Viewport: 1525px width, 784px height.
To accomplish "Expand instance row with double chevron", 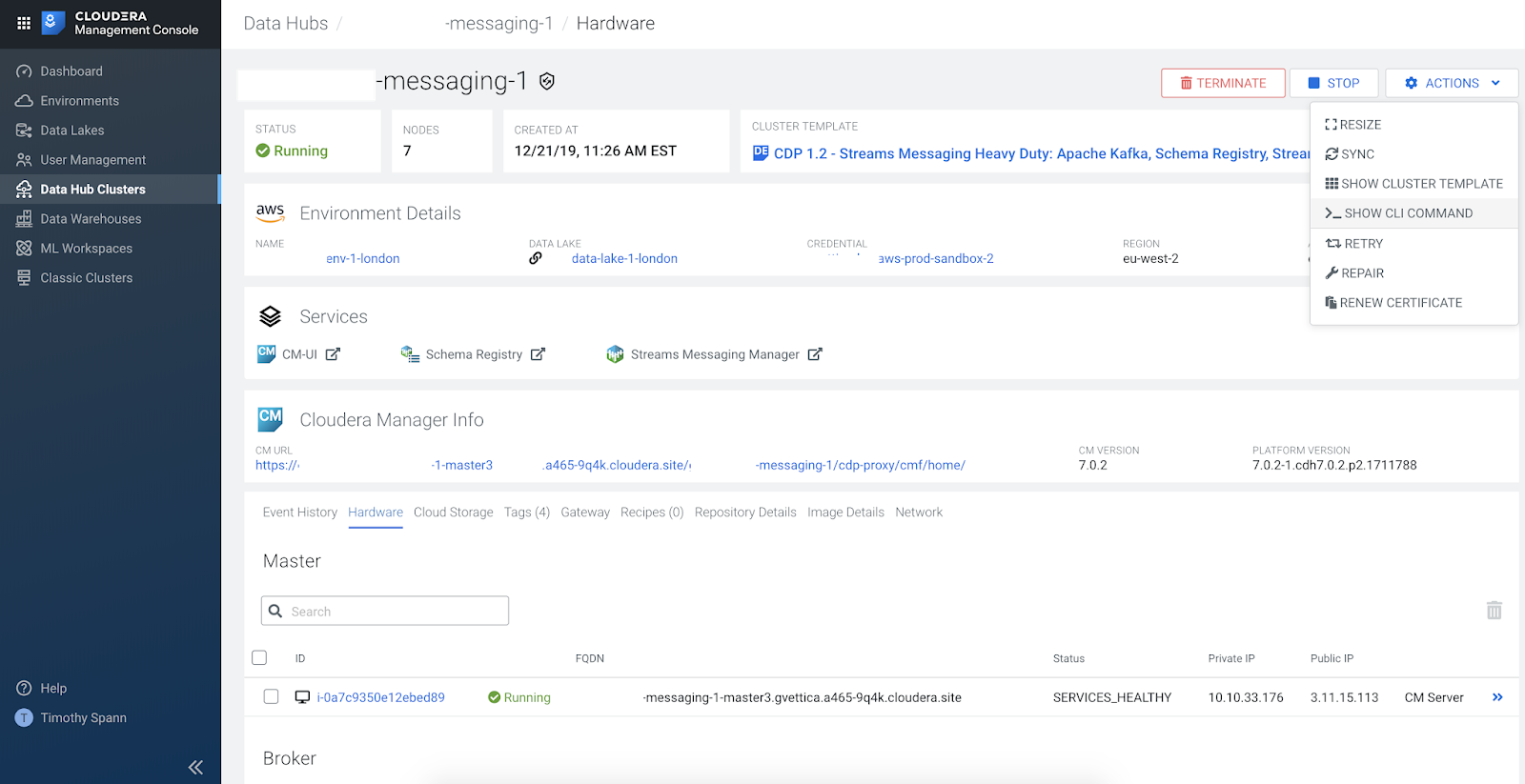I will (1497, 697).
